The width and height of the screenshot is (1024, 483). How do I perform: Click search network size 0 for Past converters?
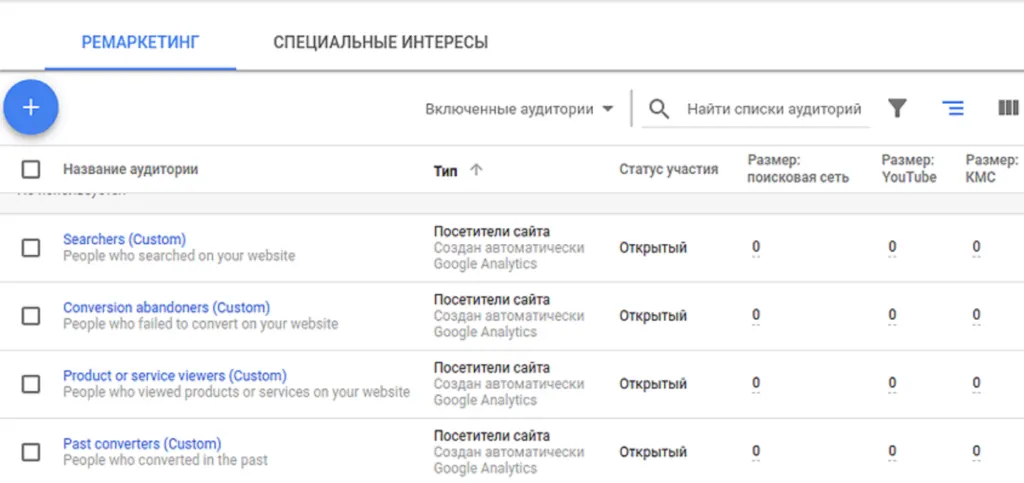point(756,452)
